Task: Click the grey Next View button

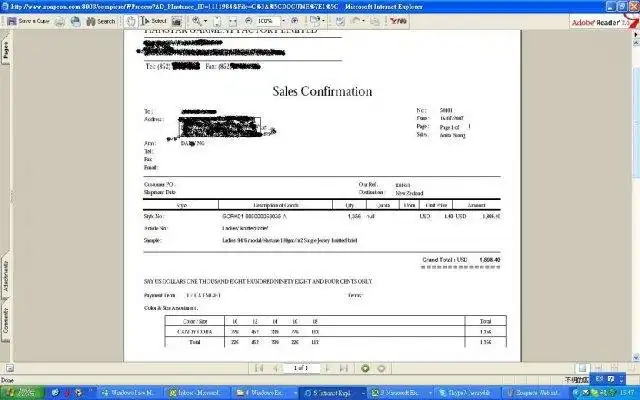Action: click(x=381, y=369)
